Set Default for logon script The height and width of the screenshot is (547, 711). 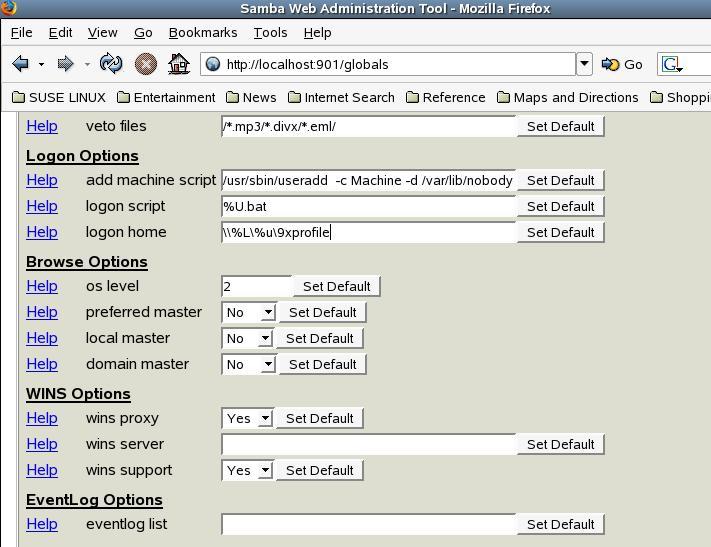560,206
